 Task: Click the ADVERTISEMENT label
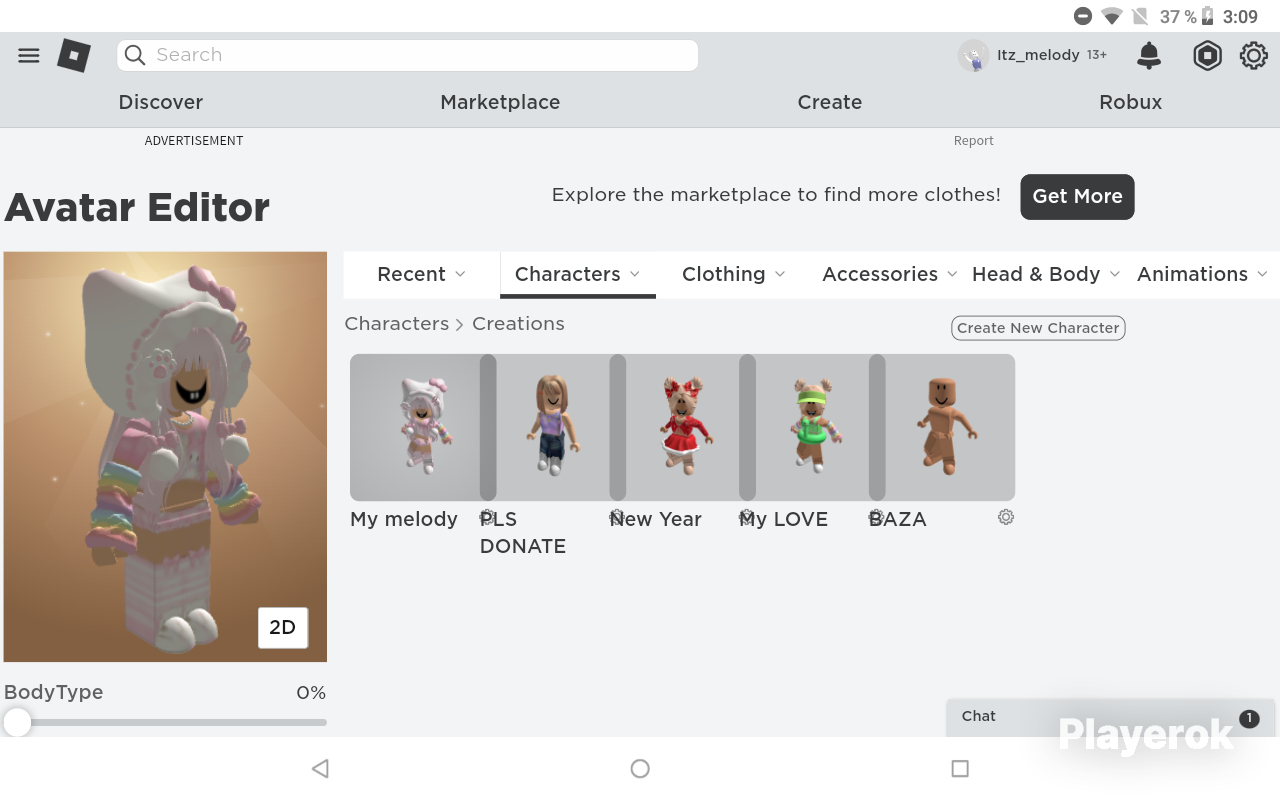point(194,141)
